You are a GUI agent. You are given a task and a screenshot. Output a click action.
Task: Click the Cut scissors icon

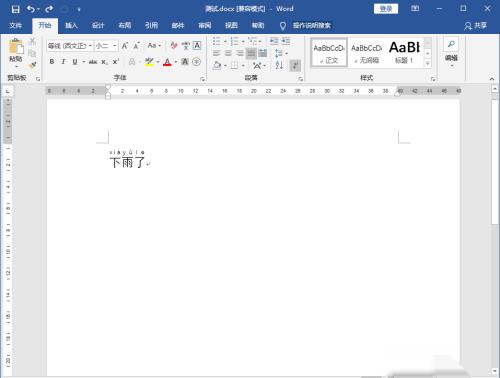(x=32, y=41)
